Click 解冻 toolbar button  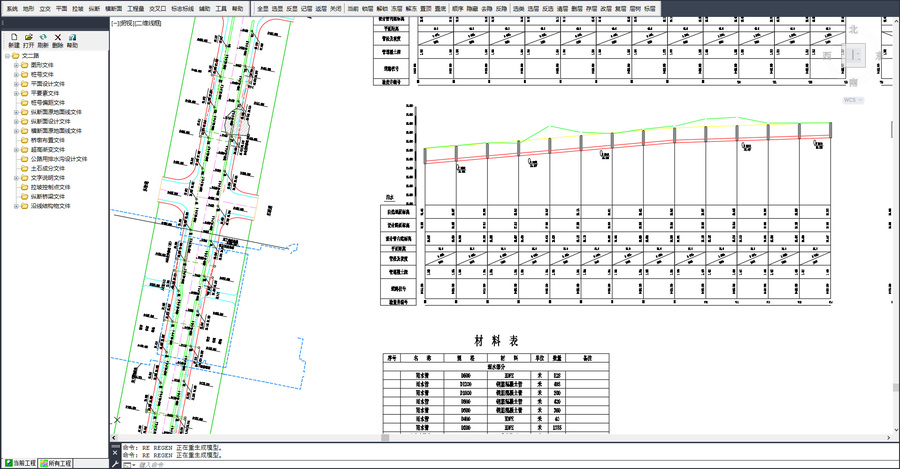click(412, 9)
